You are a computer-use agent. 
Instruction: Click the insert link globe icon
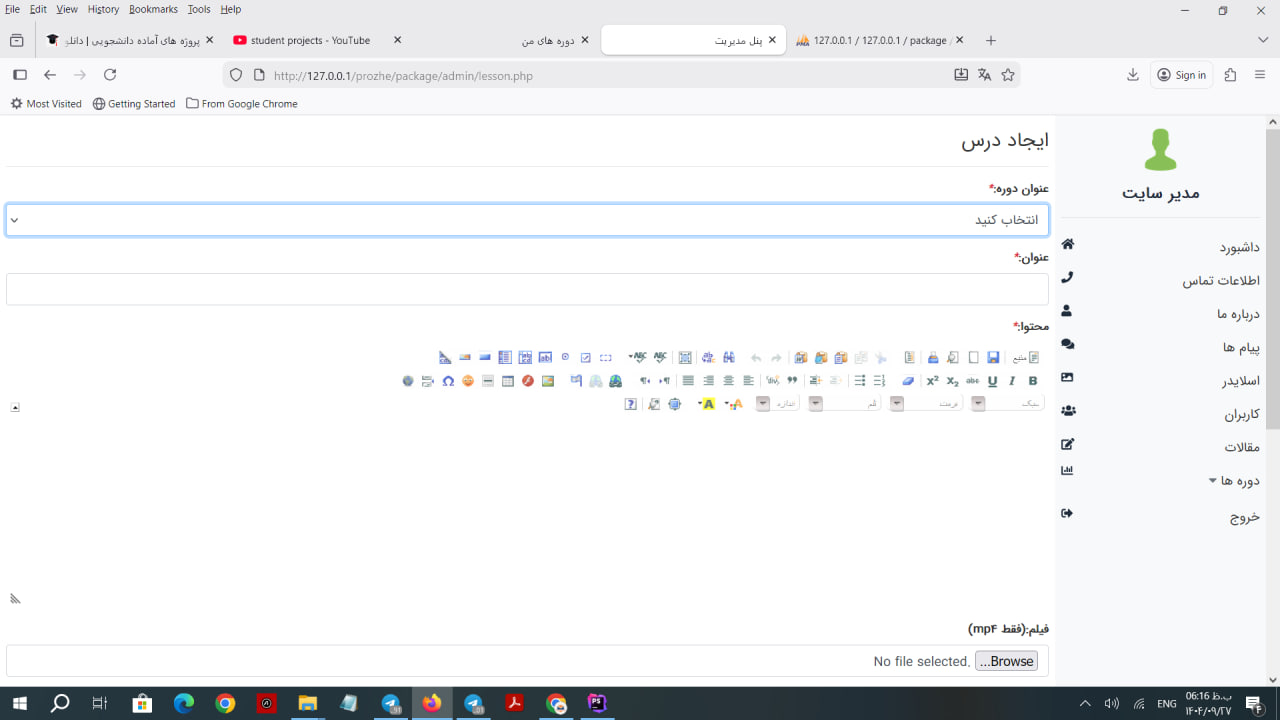[x=615, y=381]
